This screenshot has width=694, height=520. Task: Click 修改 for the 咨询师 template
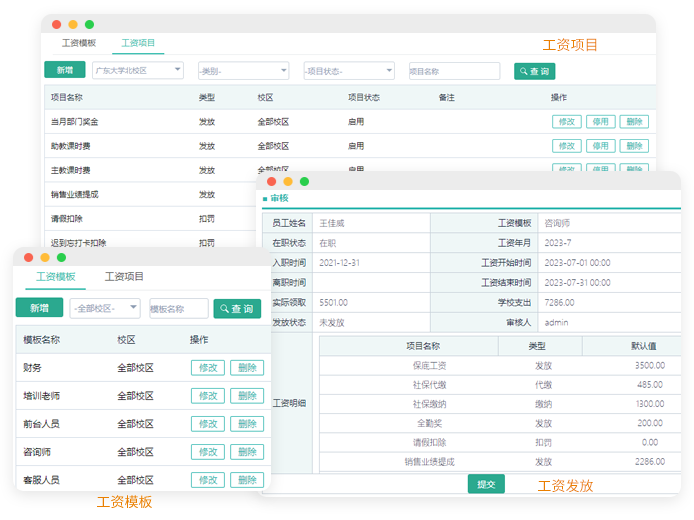(x=208, y=452)
